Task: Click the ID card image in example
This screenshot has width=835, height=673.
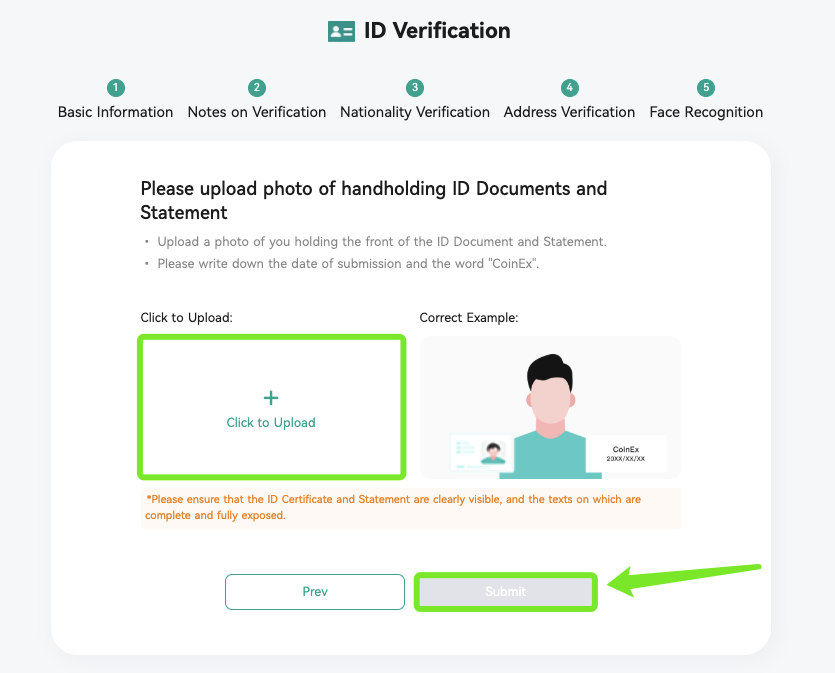Action: [482, 453]
